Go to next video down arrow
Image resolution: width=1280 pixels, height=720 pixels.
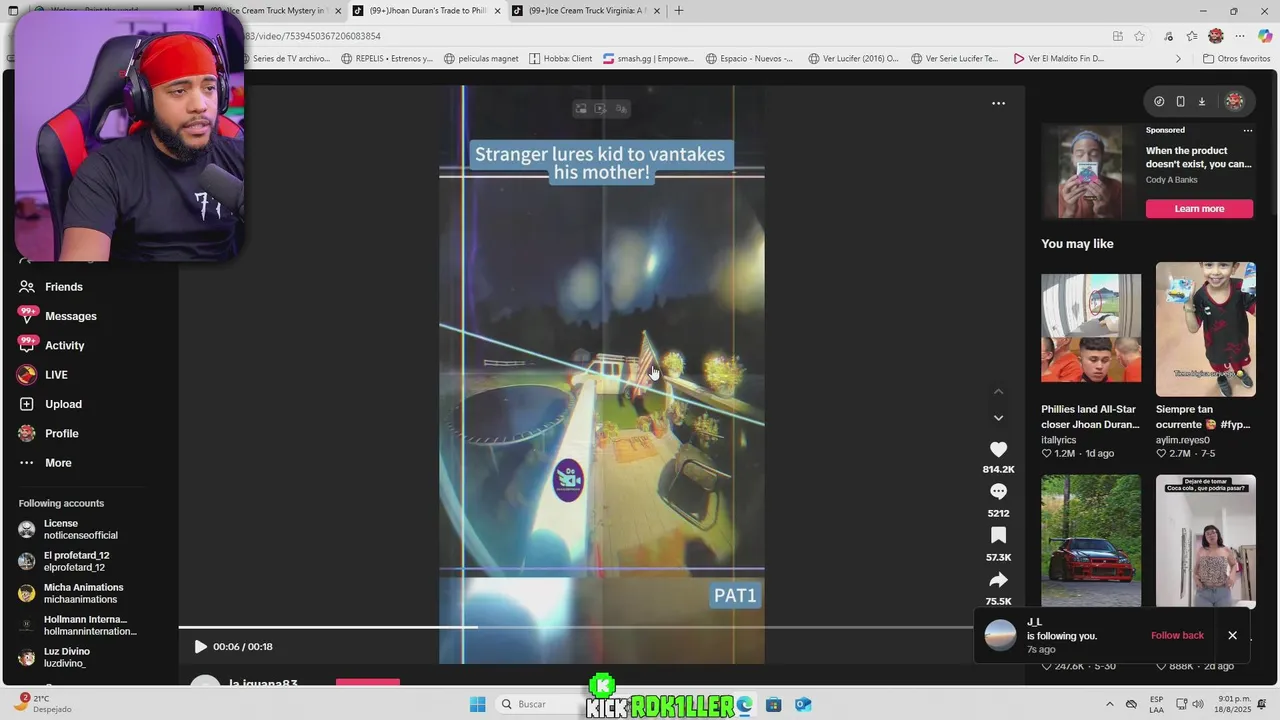(x=998, y=418)
